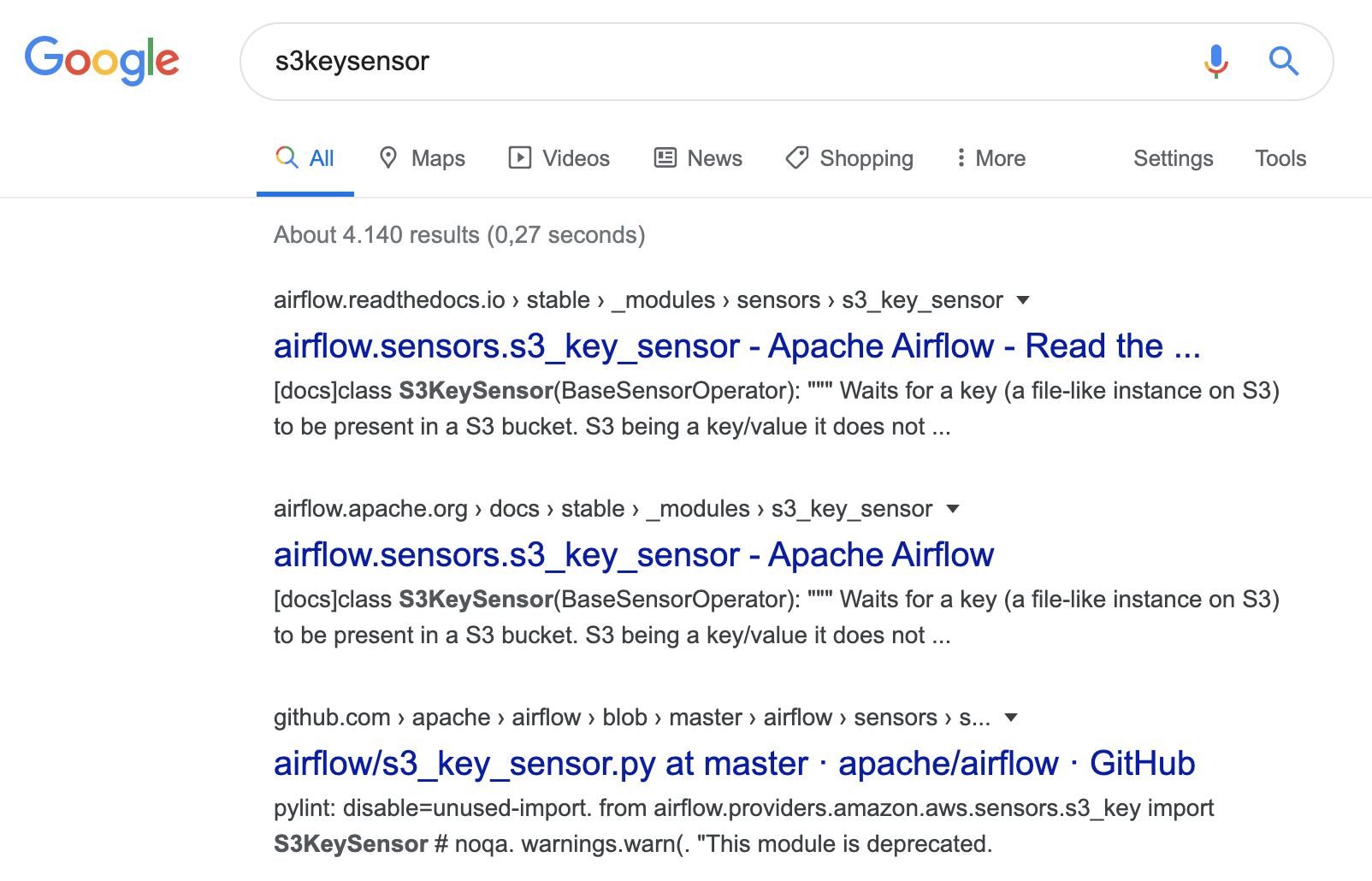Activate voice search microphone
Screen dimensions: 1372x881
[1215, 61]
